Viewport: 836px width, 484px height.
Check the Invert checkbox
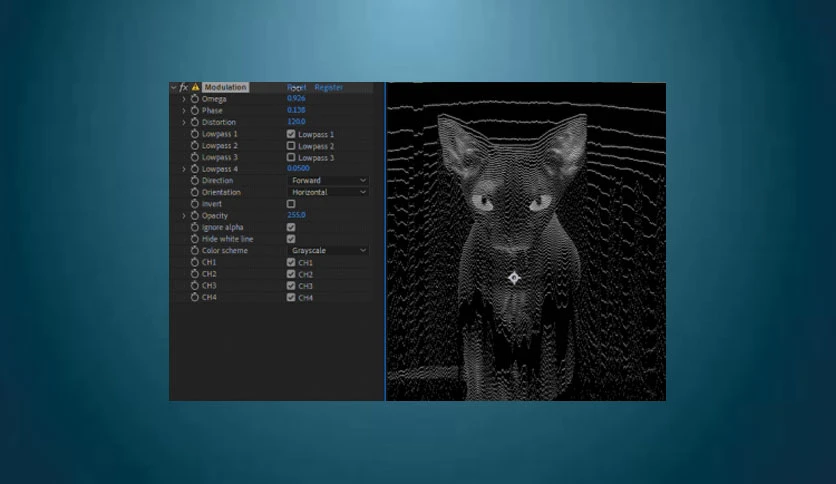tap(291, 204)
